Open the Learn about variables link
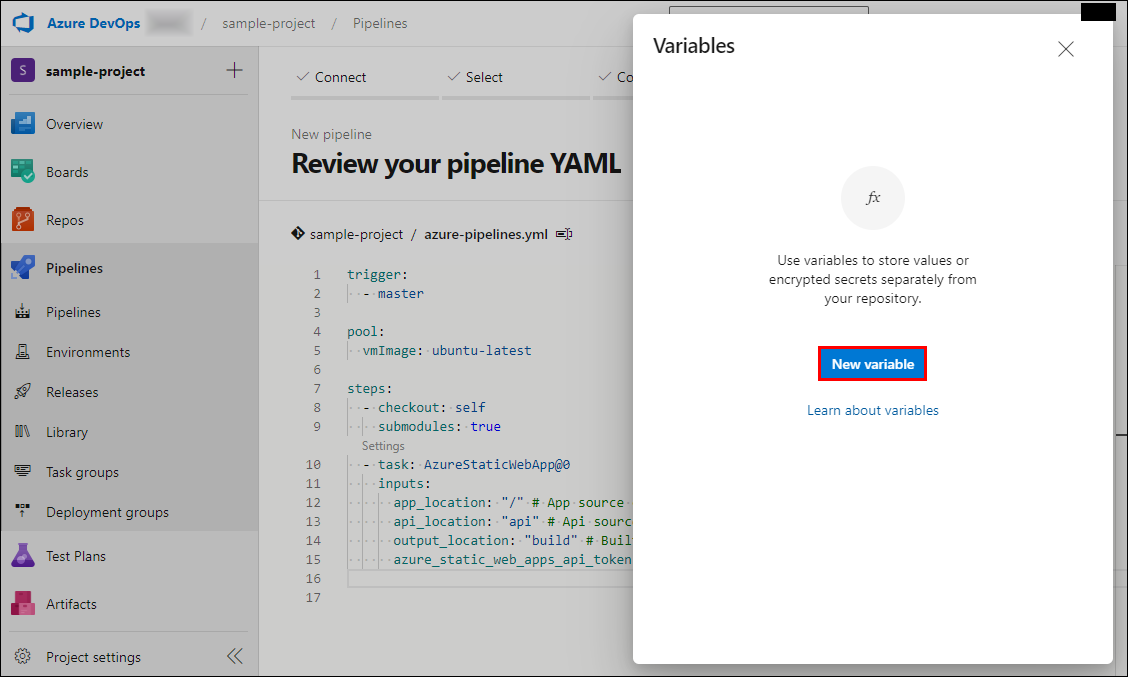 coord(873,410)
